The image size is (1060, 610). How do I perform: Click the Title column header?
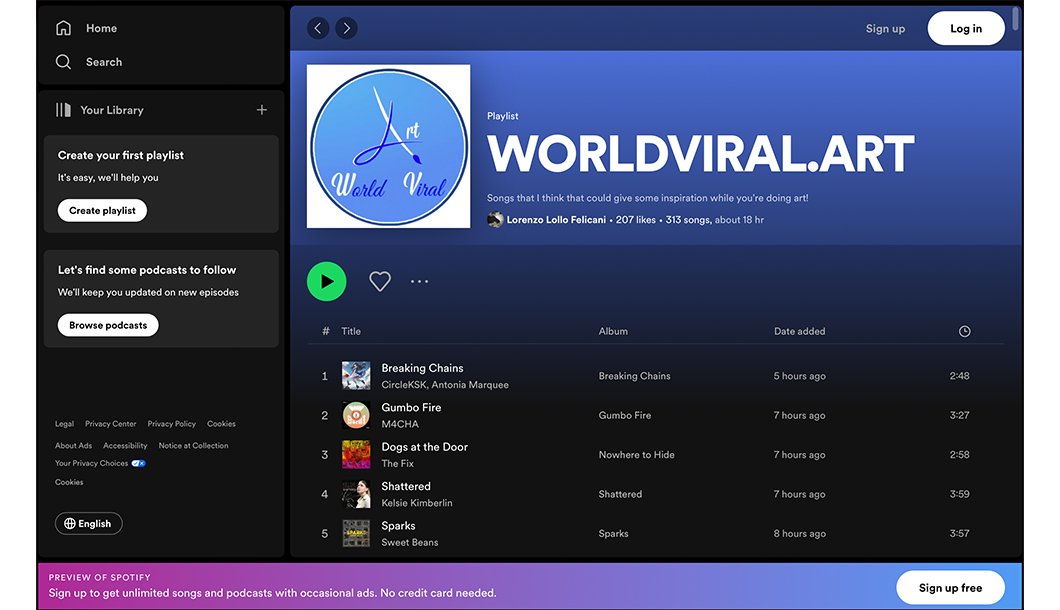coord(351,331)
